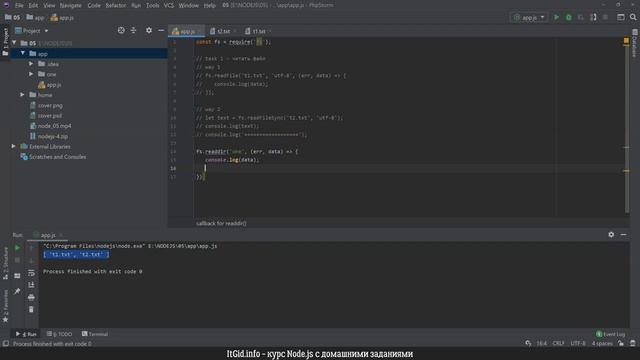Click the up arrow in the Run panel
The image size is (640, 360).
pyautogui.click(x=31, y=248)
